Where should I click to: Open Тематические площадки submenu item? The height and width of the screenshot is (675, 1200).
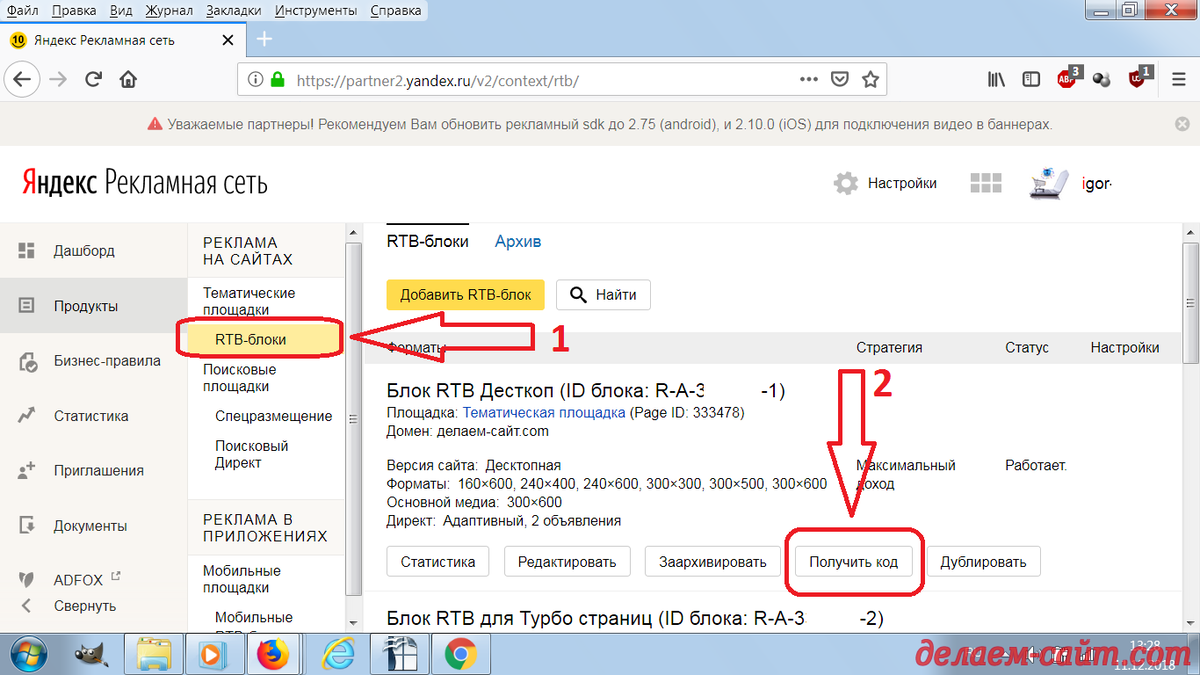pos(249,302)
